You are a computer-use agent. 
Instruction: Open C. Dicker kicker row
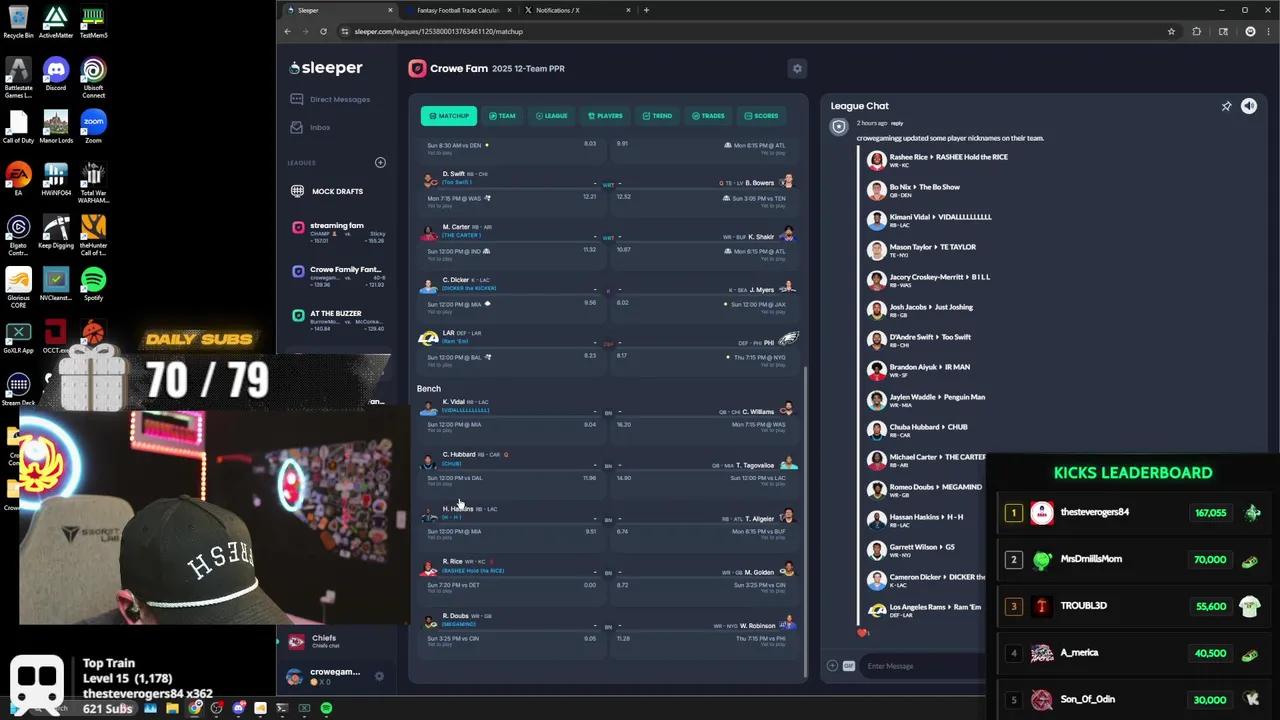(510, 294)
